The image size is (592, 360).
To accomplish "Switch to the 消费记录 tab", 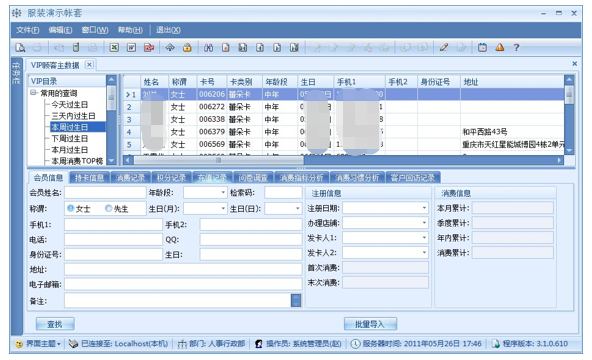I will coord(130,177).
